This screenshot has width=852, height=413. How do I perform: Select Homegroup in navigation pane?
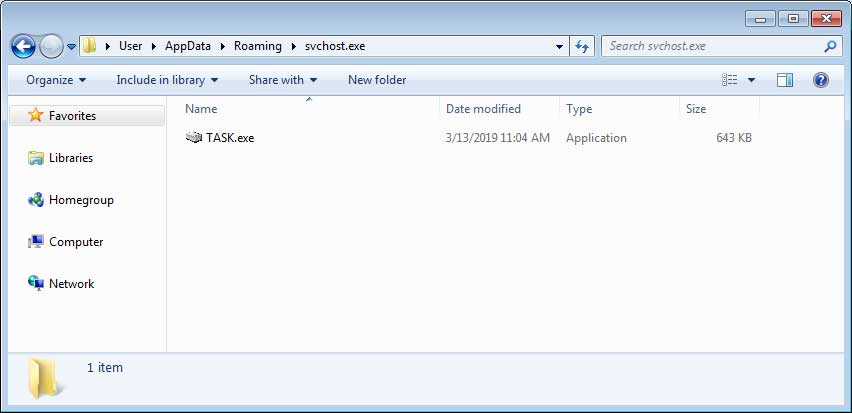tap(81, 200)
